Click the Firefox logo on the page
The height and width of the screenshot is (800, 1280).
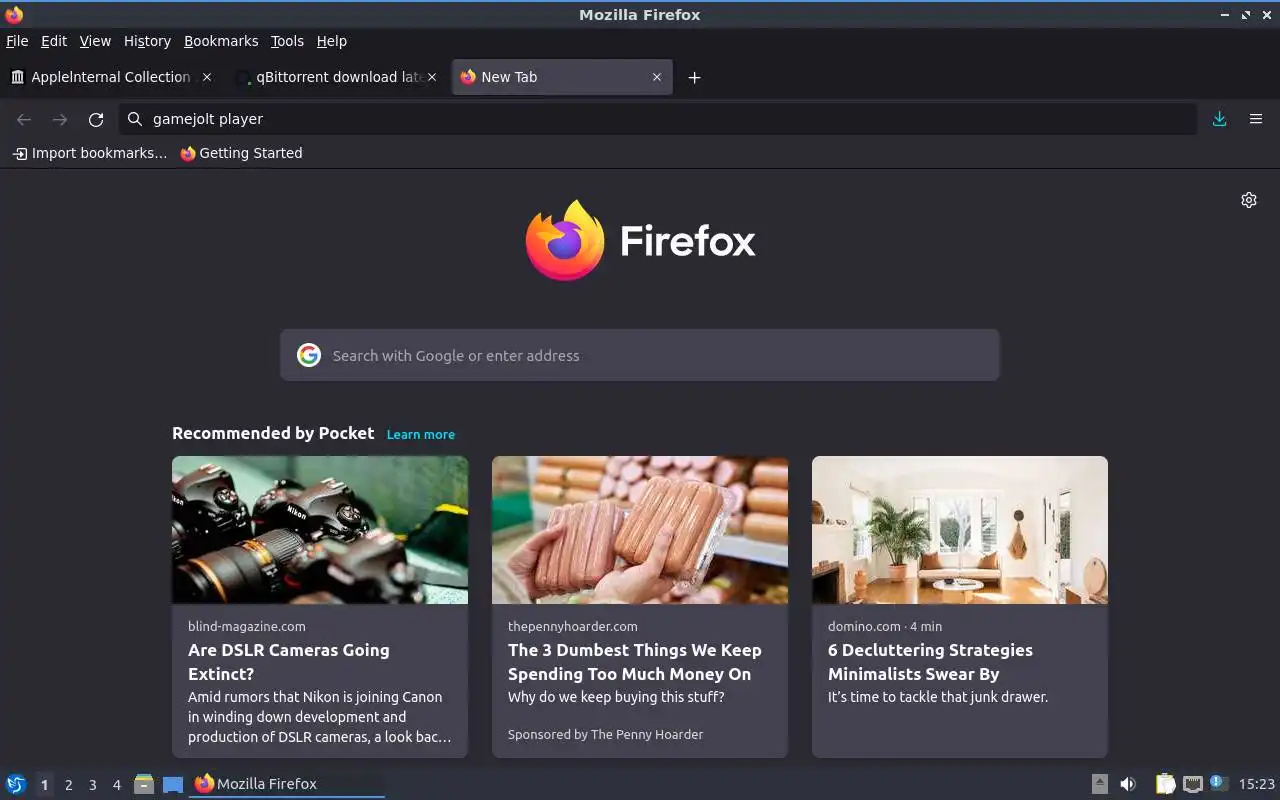click(640, 241)
